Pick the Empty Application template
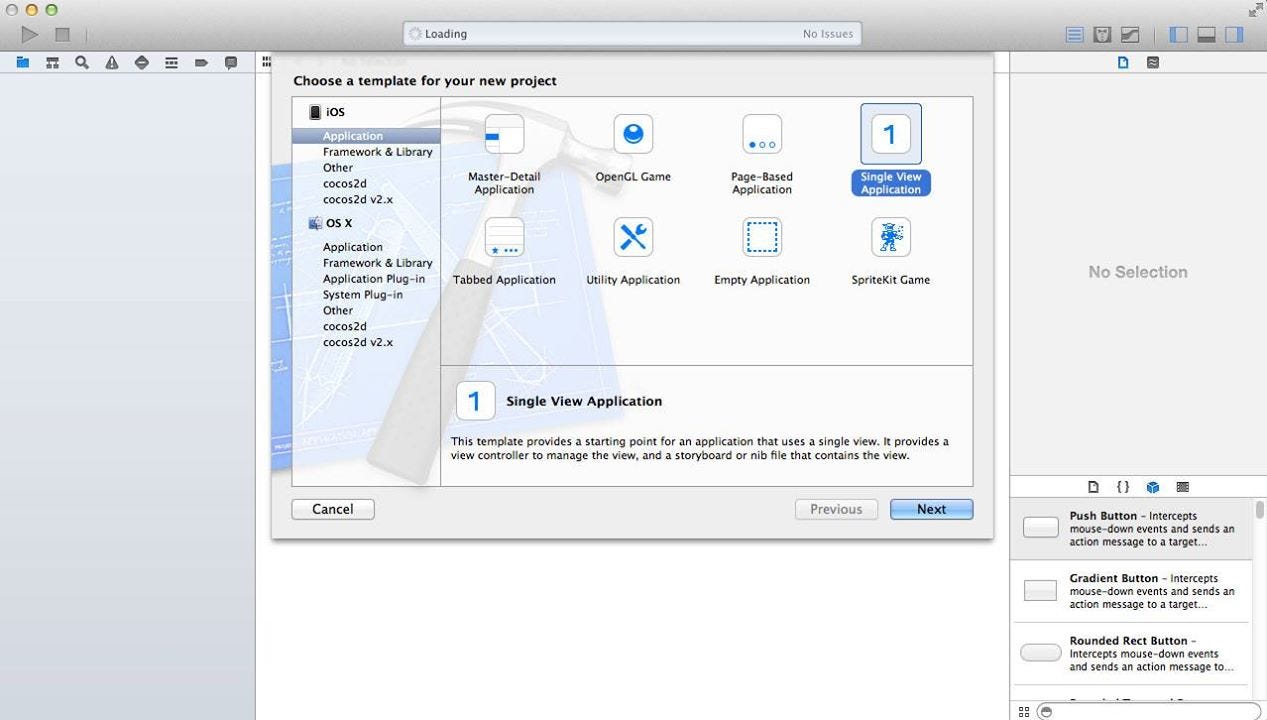The height and width of the screenshot is (720, 1267). coord(761,250)
